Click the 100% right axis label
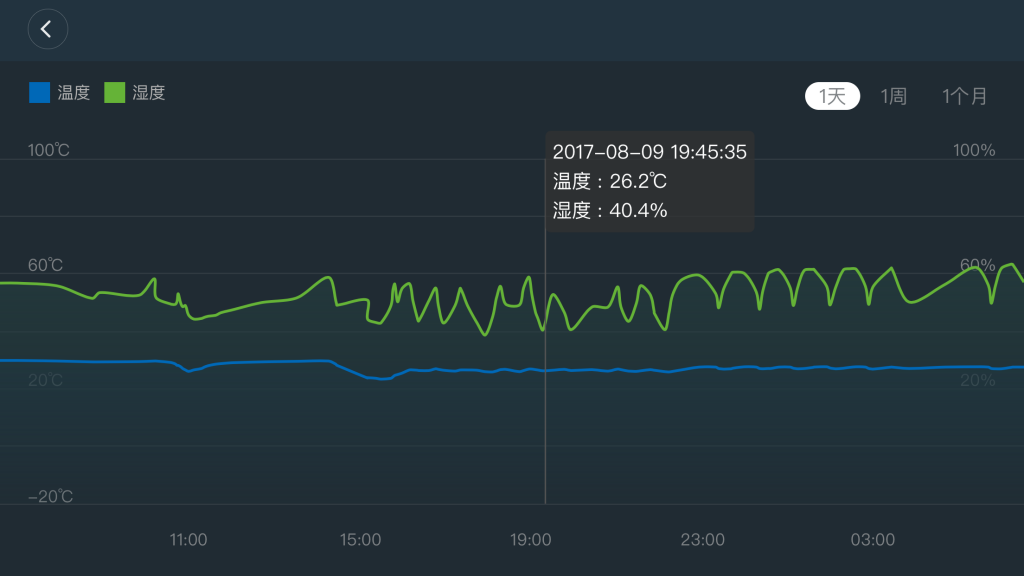The width and height of the screenshot is (1024, 576). [x=974, y=151]
